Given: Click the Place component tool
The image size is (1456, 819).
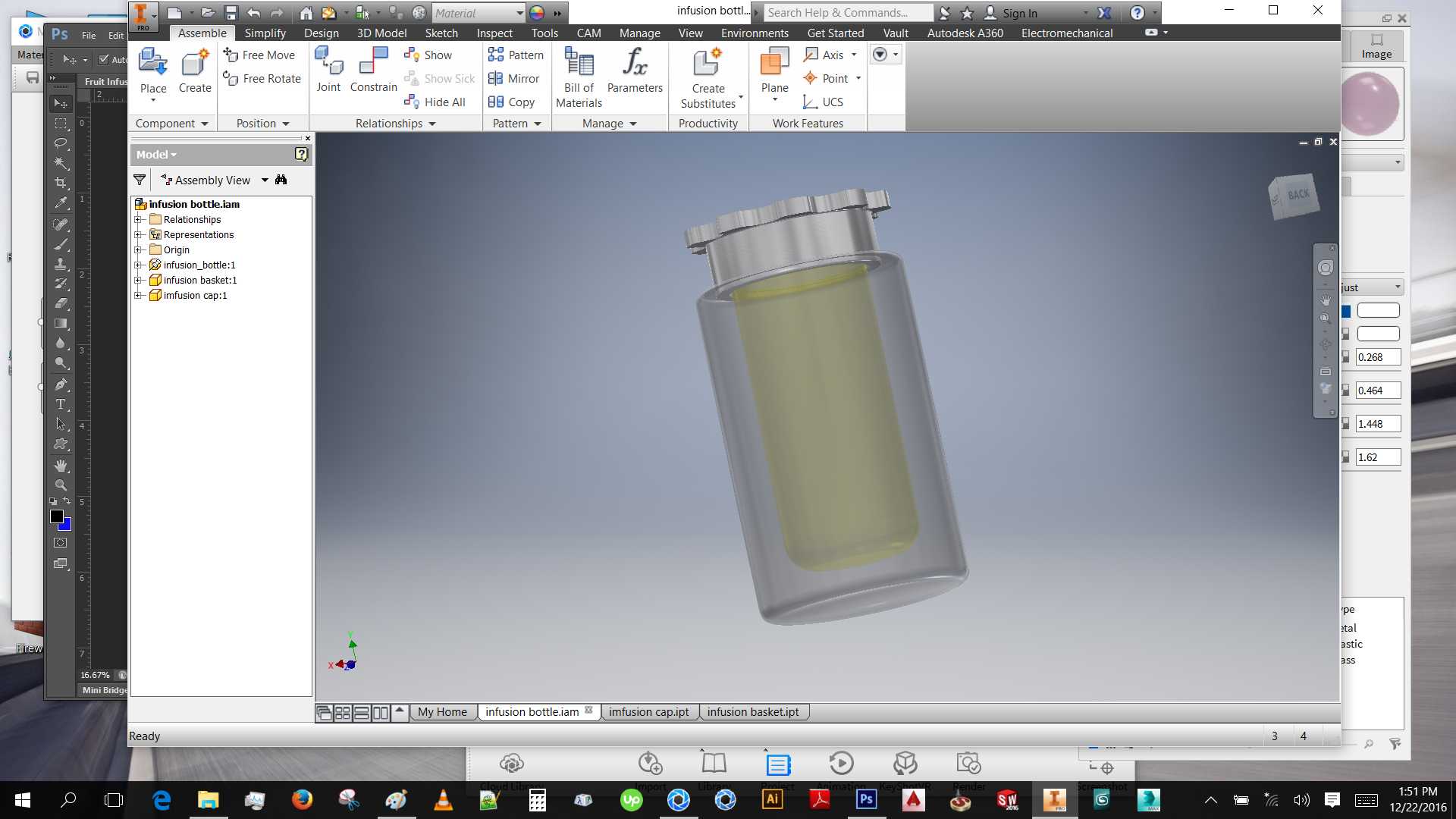Looking at the screenshot, I should [x=153, y=73].
